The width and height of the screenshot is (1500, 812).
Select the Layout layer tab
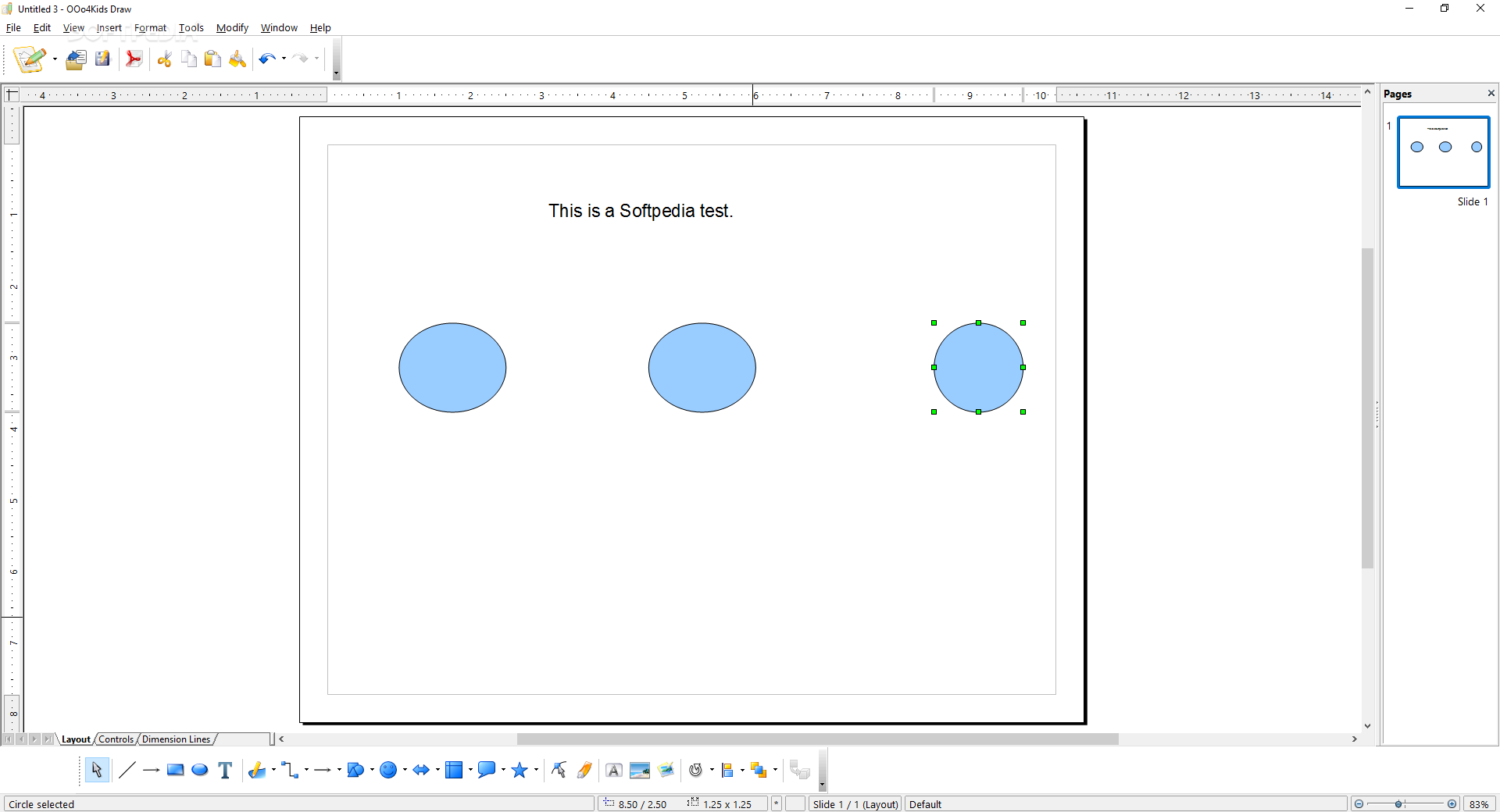tap(76, 739)
